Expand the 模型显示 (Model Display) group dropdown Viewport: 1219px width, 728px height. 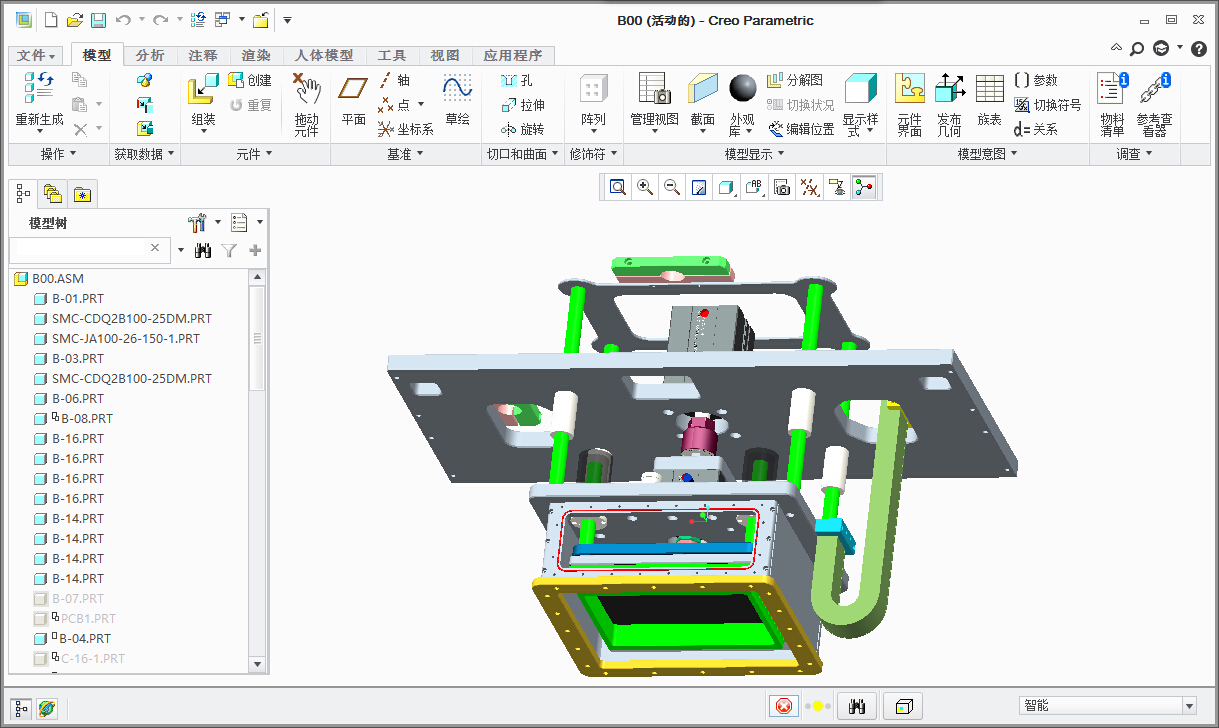(754, 154)
